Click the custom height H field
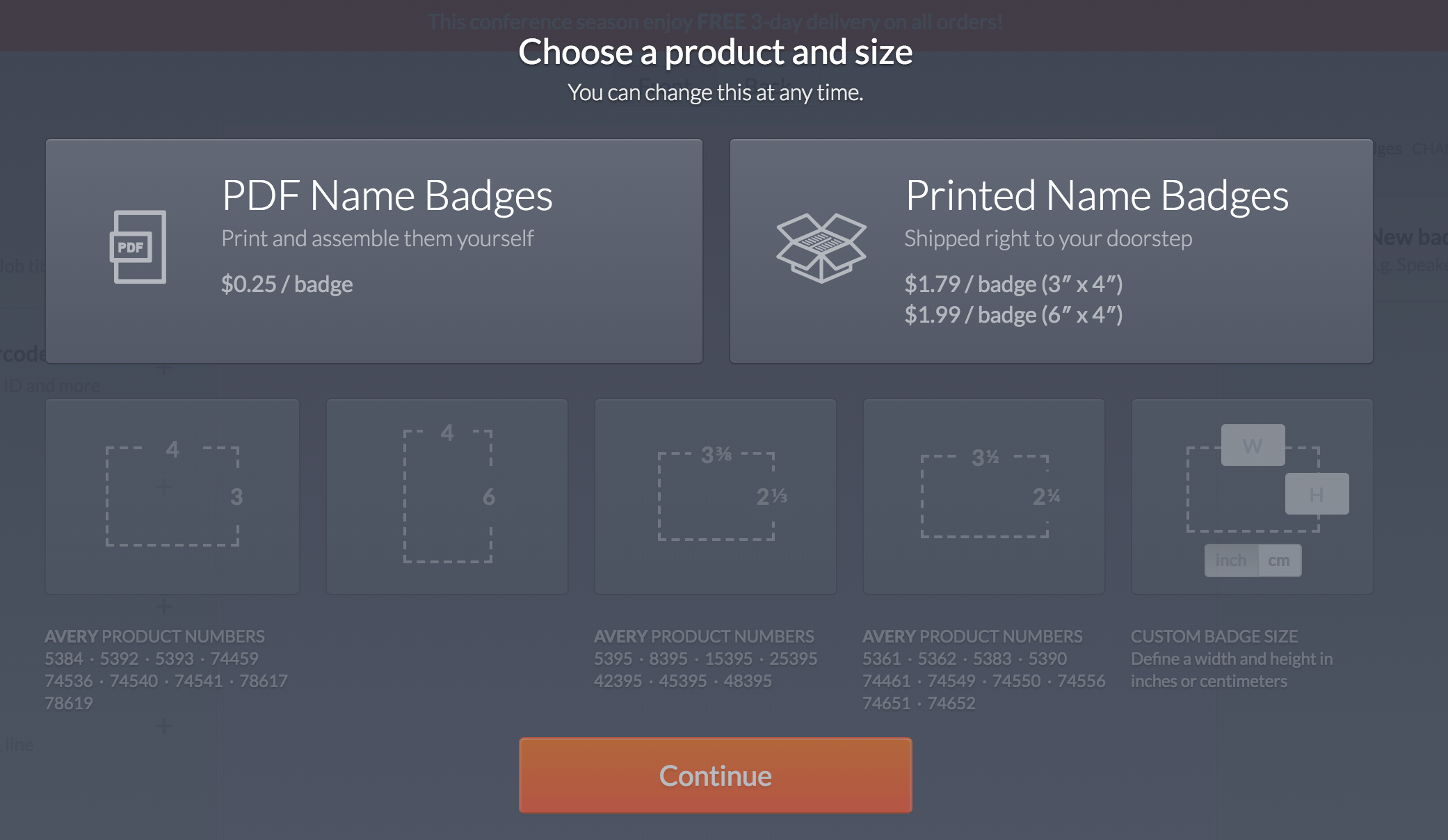This screenshot has height=840, width=1448. [1317, 494]
